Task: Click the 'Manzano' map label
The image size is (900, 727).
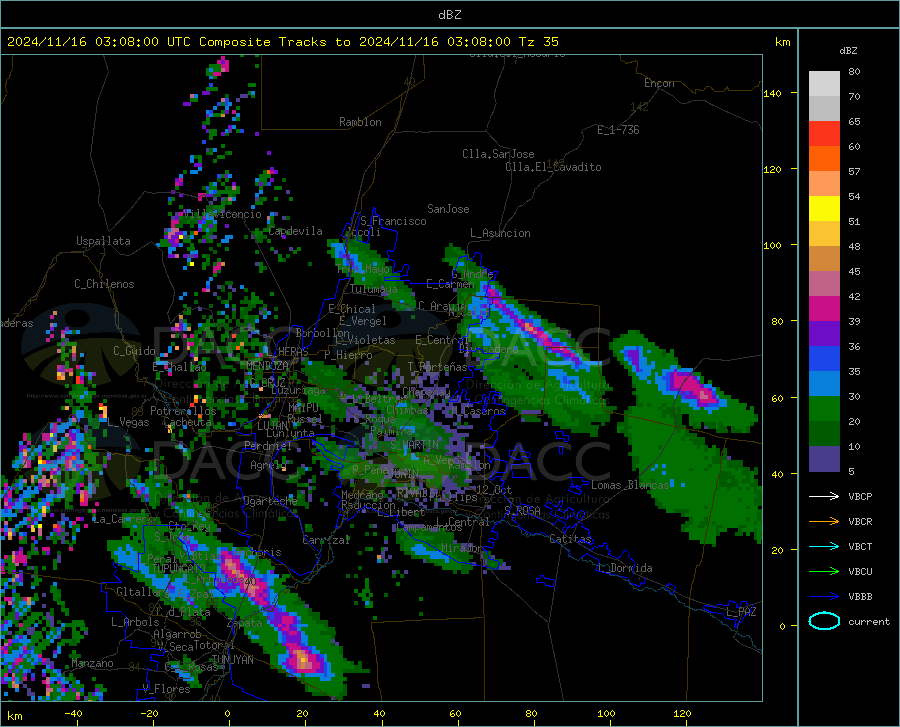Action: pyautogui.click(x=92, y=663)
